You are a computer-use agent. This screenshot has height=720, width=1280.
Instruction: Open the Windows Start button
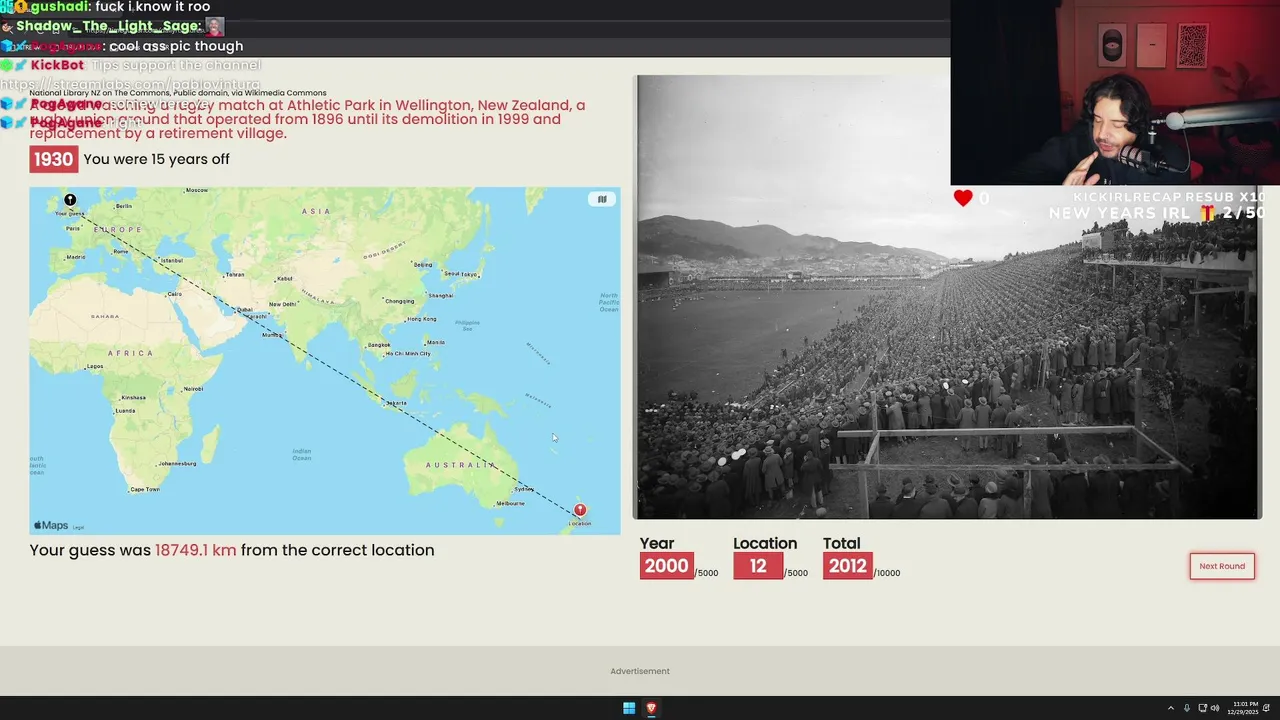(629, 708)
